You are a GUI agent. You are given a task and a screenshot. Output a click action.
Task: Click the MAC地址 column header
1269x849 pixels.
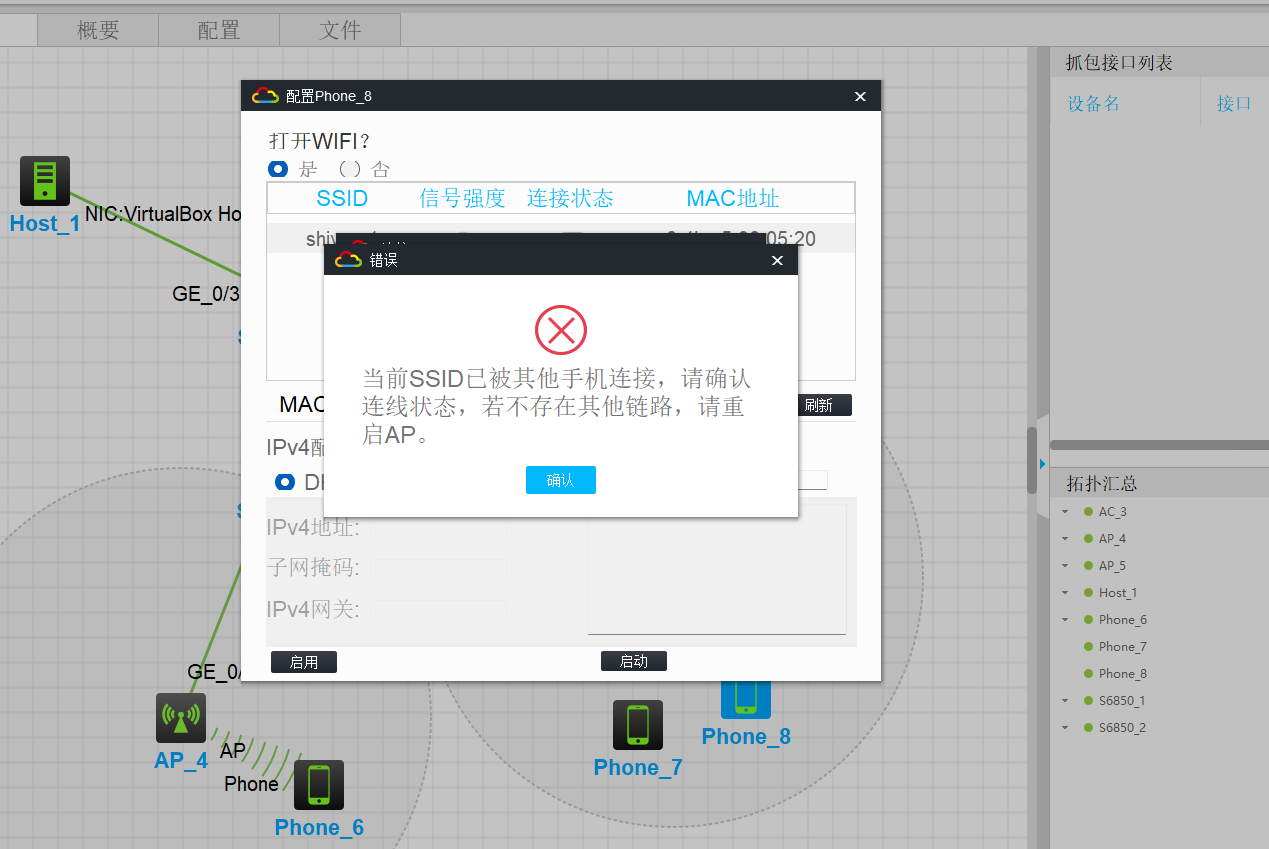coord(733,198)
